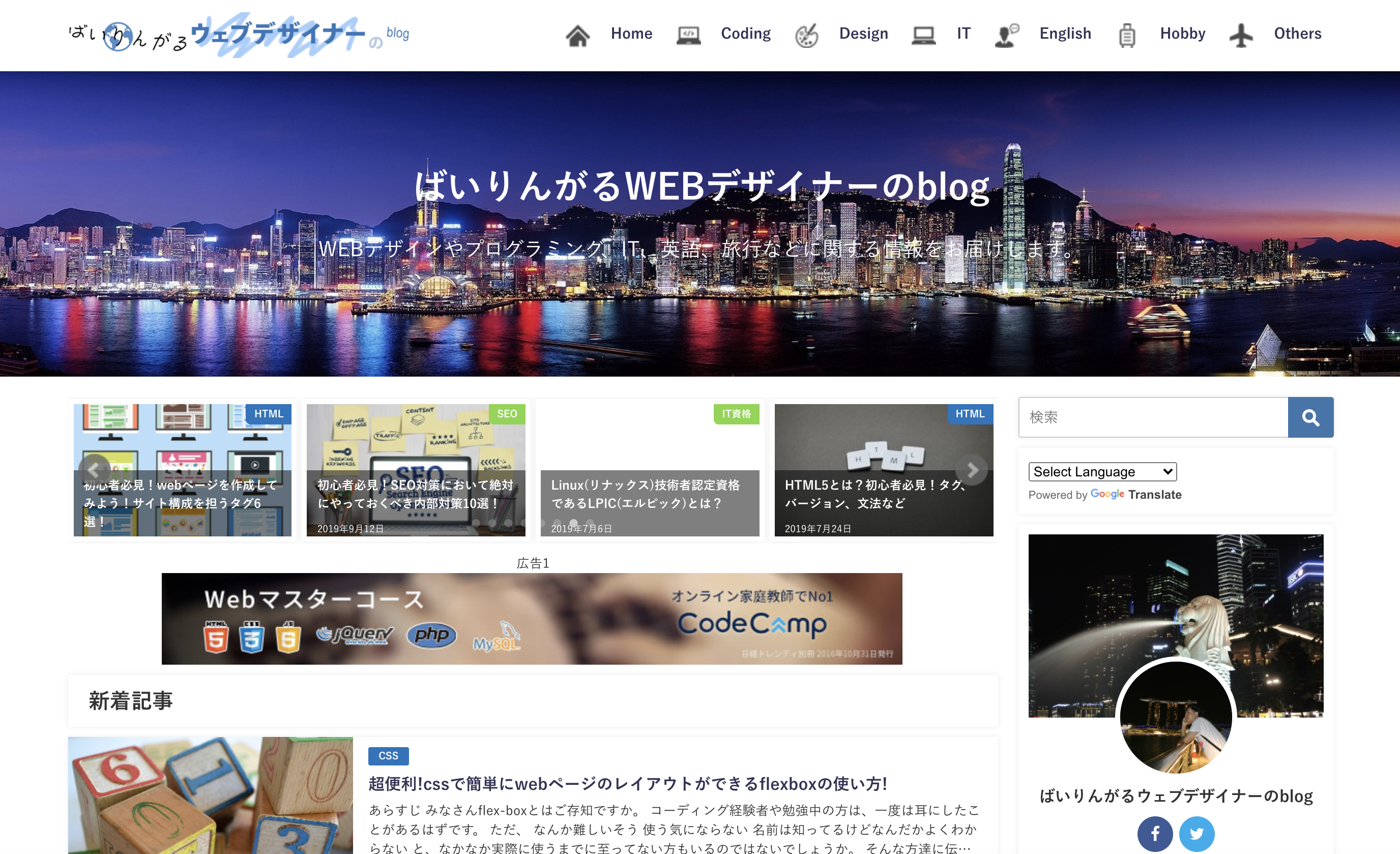Click the suitcase icon beside Hobby
This screenshot has height=854, width=1400.
[1127, 35]
